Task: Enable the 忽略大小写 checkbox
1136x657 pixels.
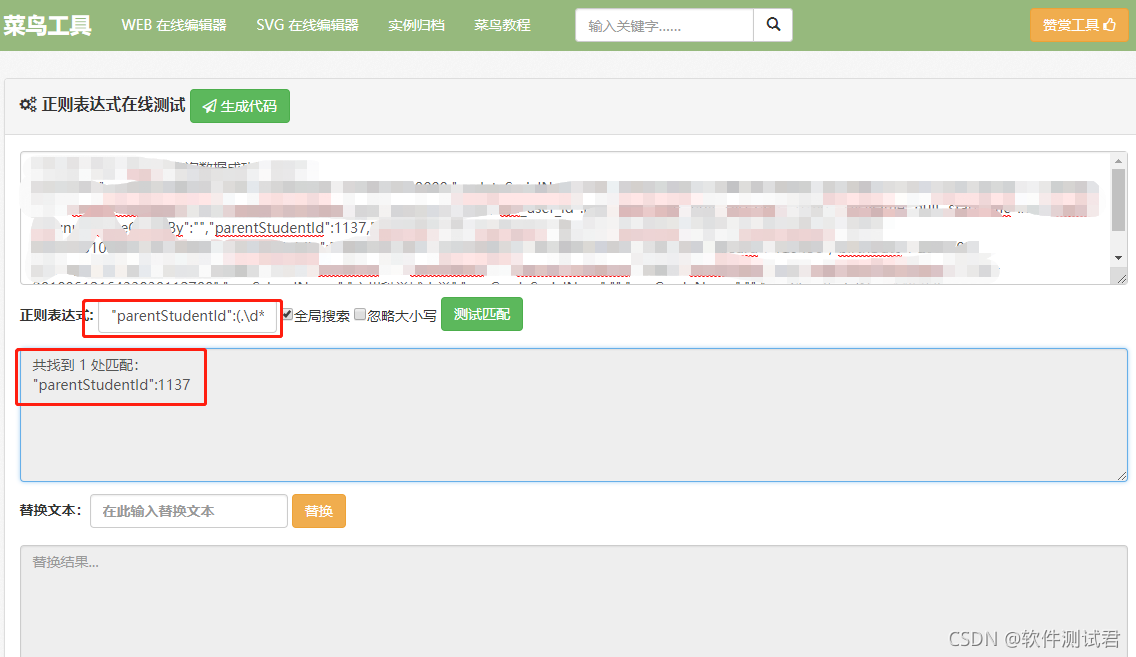Action: (x=360, y=314)
